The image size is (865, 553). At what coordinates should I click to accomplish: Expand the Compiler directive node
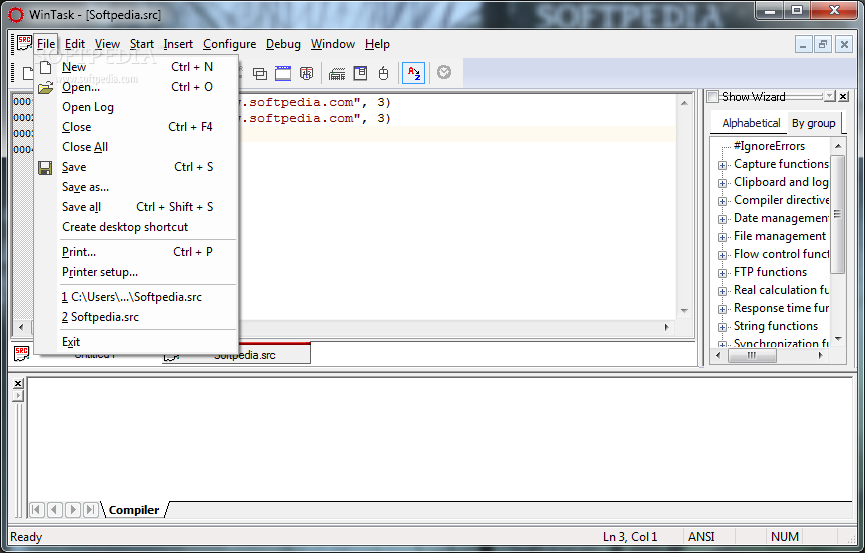click(722, 201)
